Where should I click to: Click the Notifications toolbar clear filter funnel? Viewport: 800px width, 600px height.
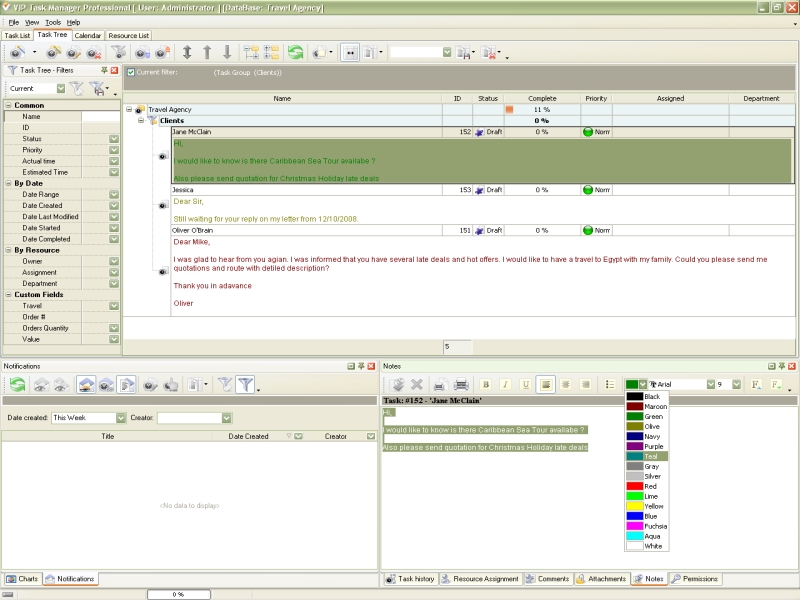click(x=225, y=384)
